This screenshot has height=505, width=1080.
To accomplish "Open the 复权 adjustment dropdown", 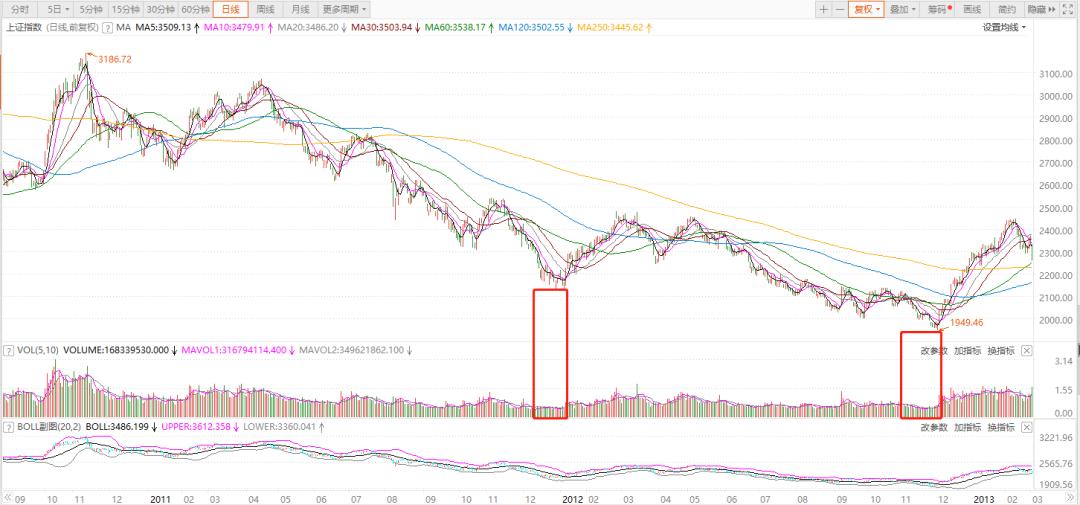I will pos(866,10).
